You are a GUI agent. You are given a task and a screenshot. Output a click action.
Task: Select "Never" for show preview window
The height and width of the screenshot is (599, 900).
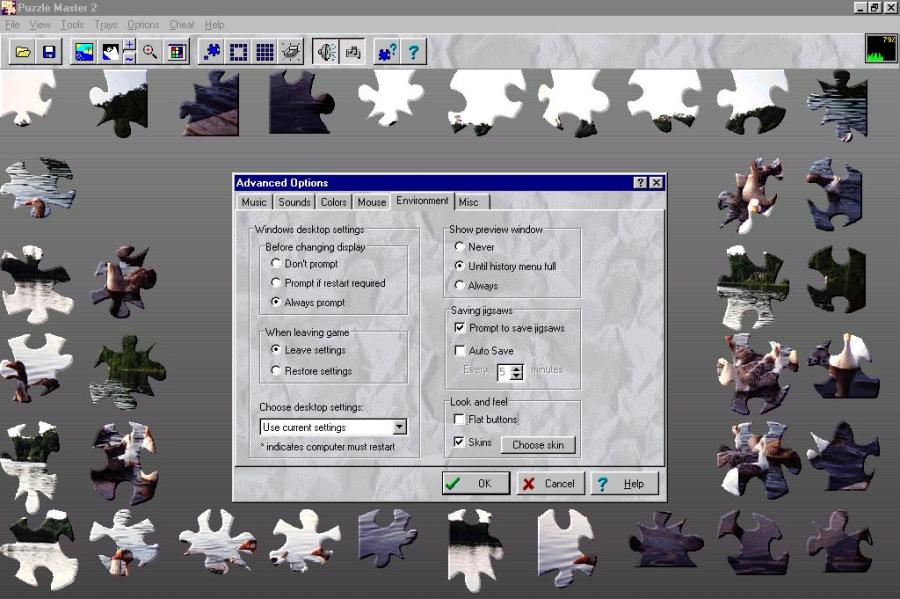coord(460,247)
